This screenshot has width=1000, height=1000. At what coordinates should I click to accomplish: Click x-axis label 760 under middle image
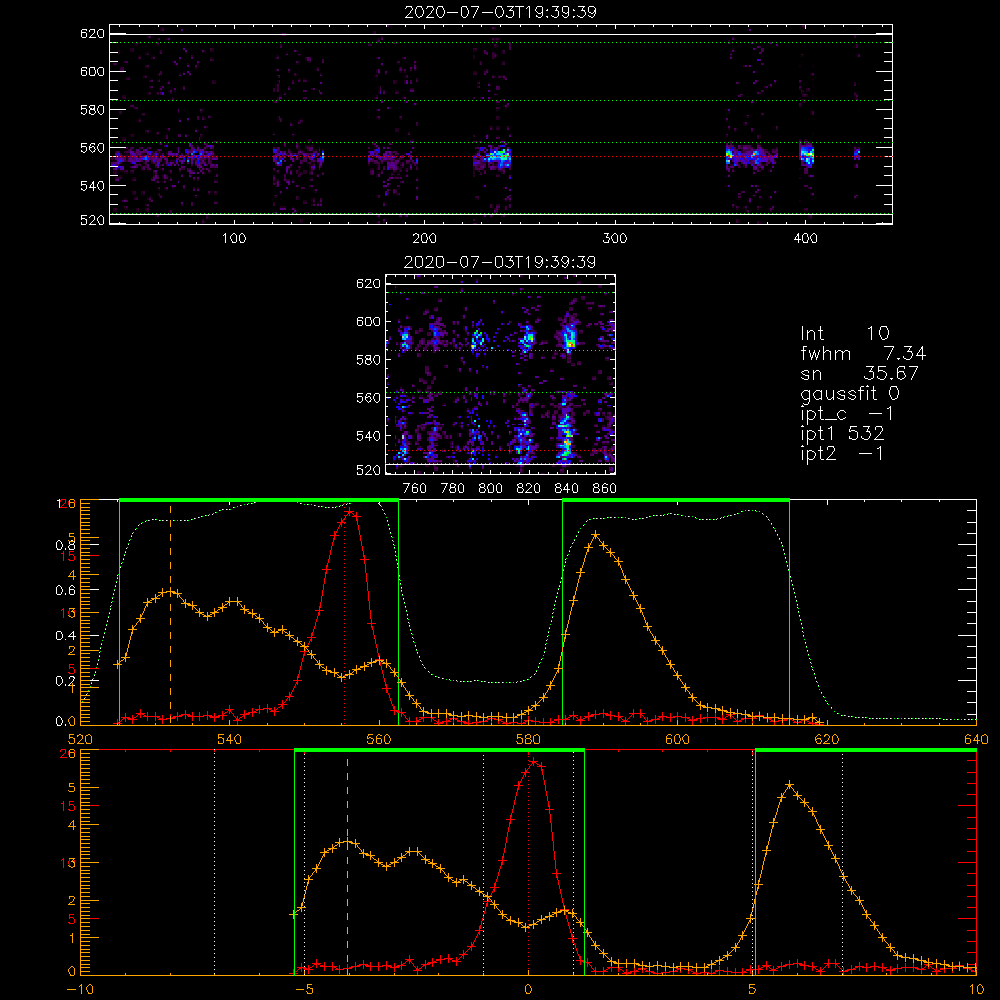(x=415, y=489)
